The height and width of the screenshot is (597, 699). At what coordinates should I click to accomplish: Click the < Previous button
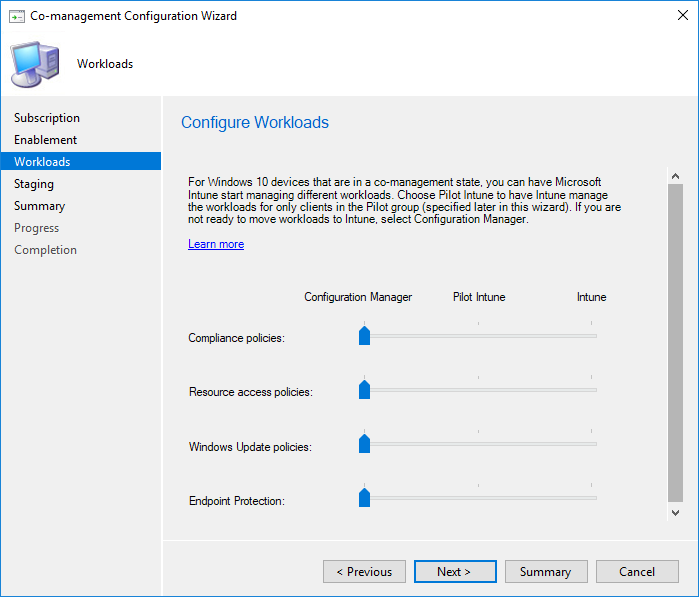pyautogui.click(x=364, y=572)
